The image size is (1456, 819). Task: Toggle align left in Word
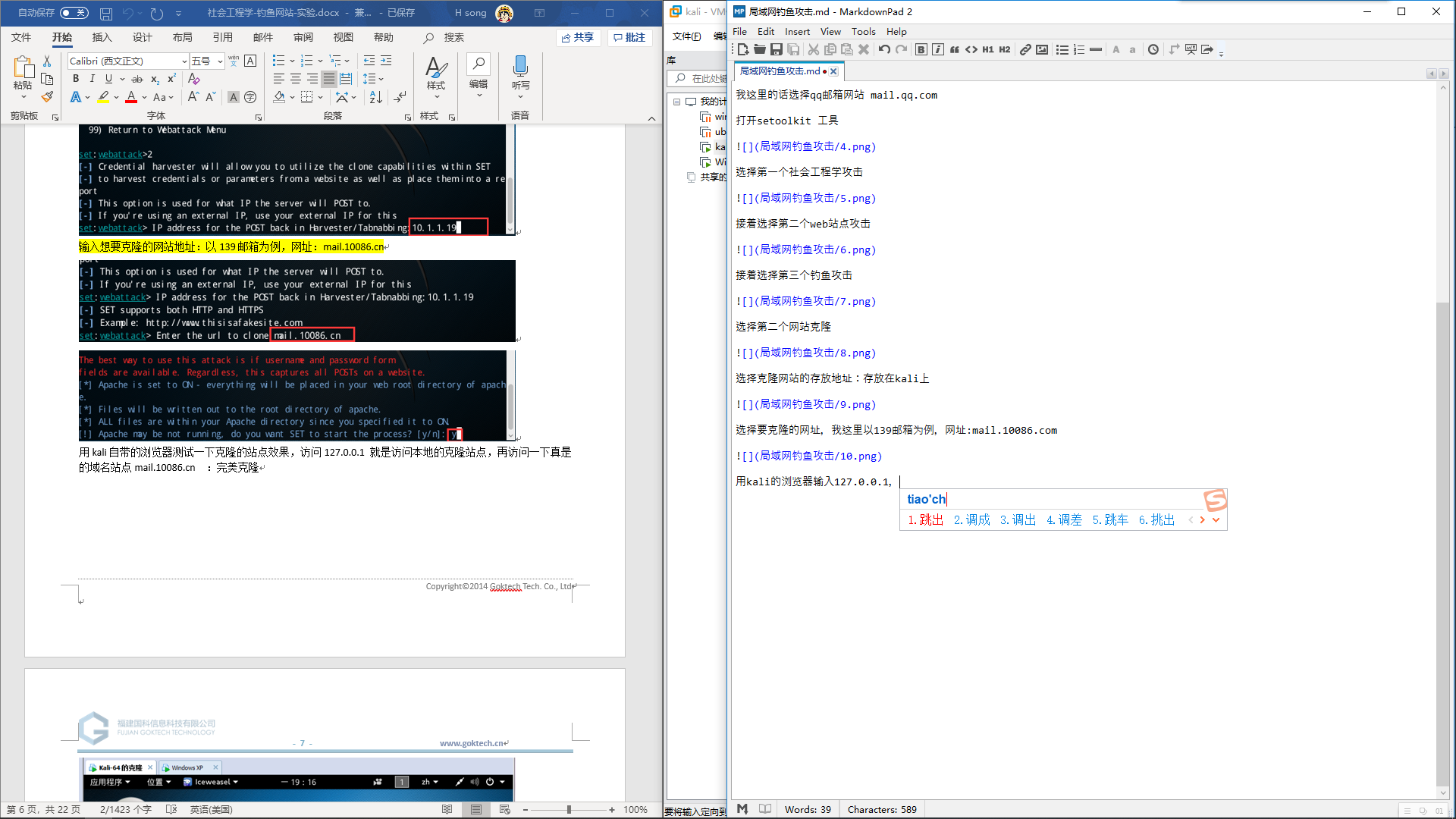[x=279, y=79]
